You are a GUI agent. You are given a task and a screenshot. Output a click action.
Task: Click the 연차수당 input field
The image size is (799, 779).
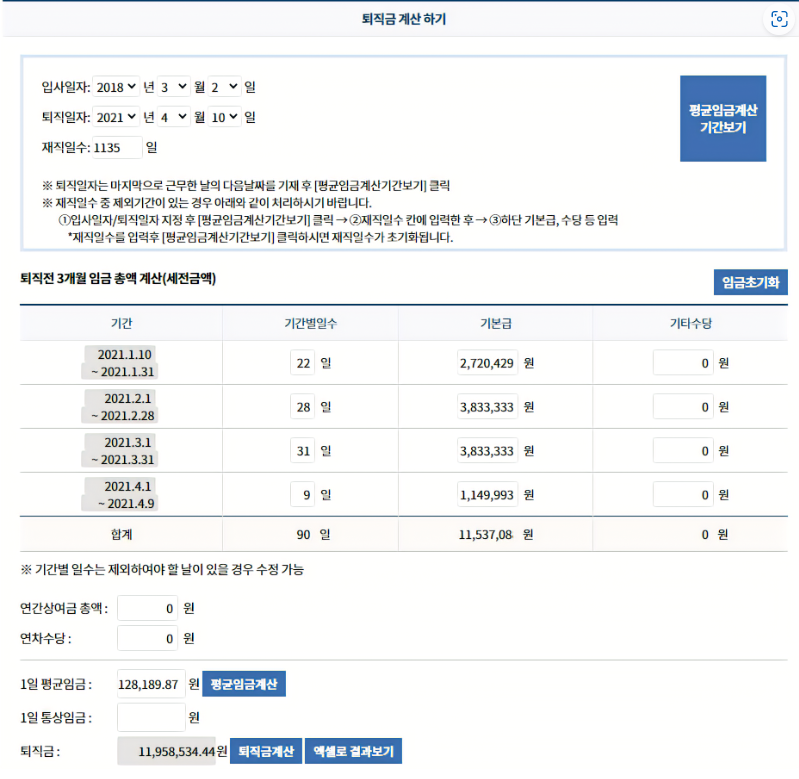pyautogui.click(x=147, y=638)
